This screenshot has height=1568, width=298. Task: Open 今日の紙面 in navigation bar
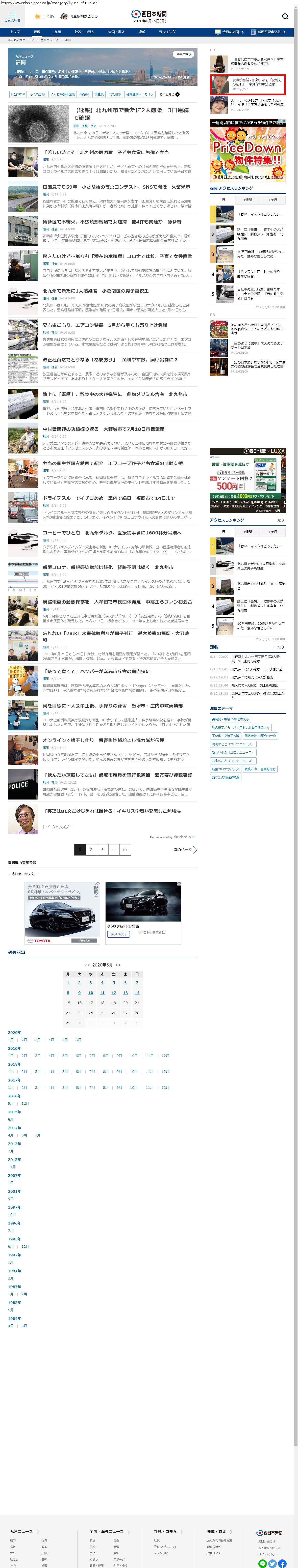coord(230,32)
